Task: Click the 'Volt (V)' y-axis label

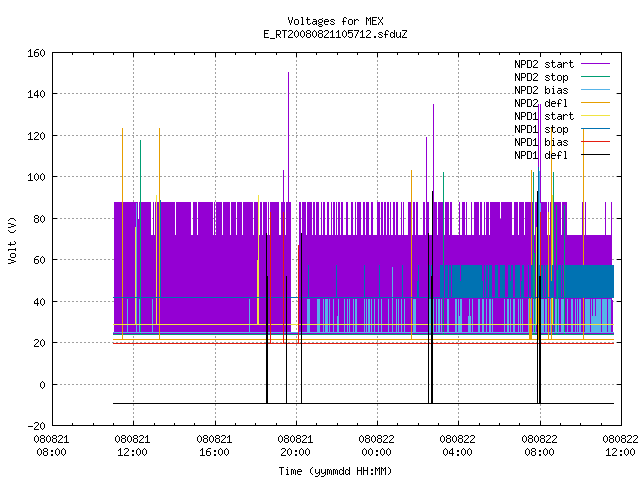Action: 12,240
